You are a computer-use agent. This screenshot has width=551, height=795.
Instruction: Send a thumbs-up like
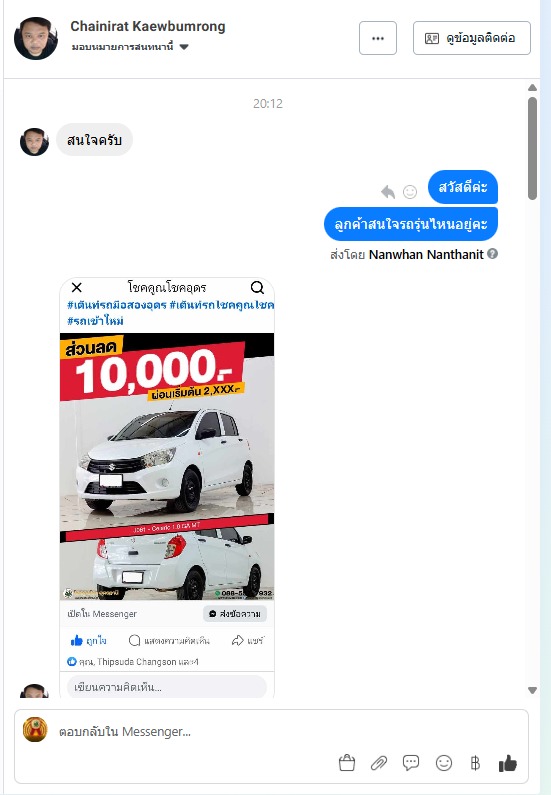point(507,763)
